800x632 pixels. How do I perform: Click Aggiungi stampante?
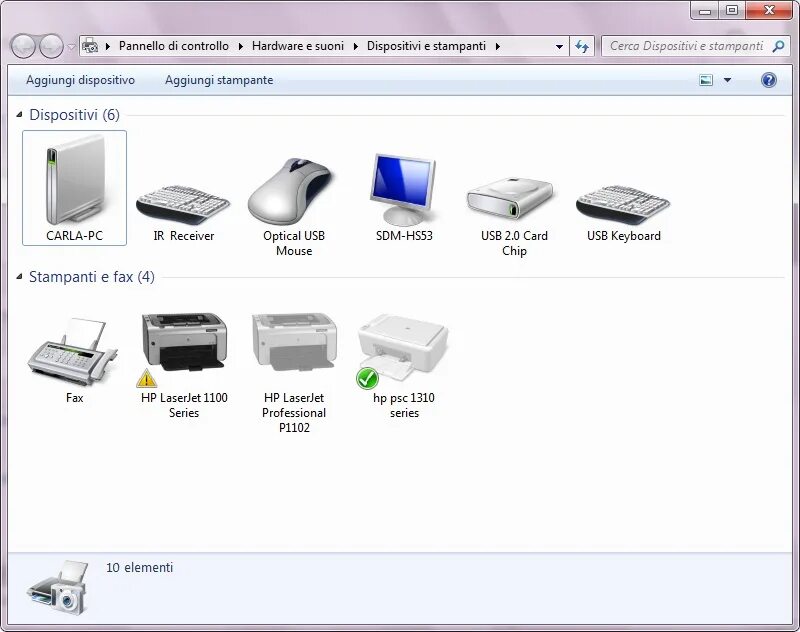tap(219, 80)
